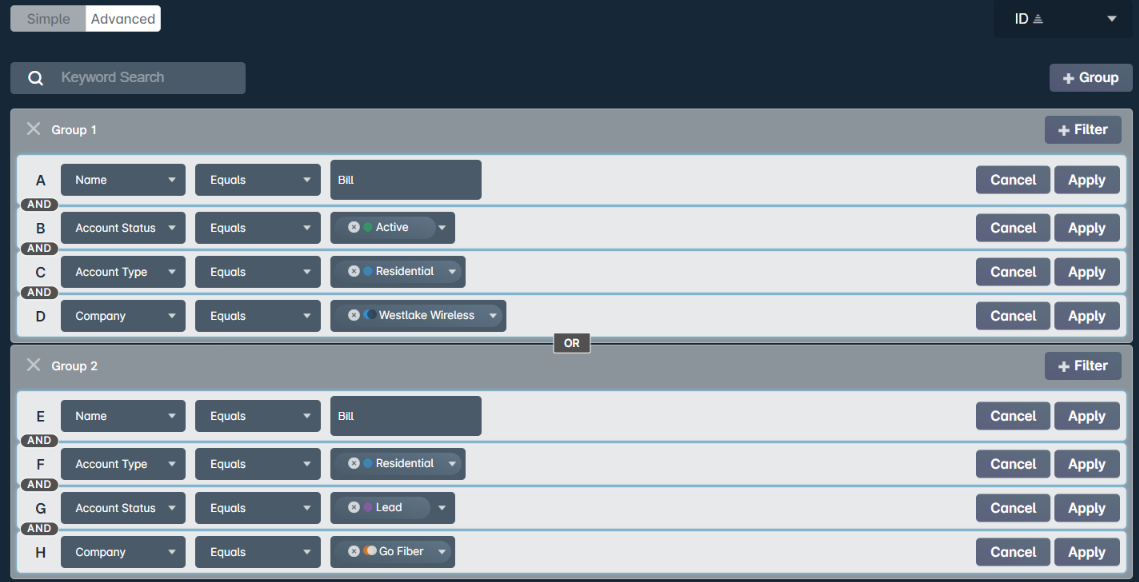Add a filter to Group 1
This screenshot has height=582, width=1139.
1083,130
